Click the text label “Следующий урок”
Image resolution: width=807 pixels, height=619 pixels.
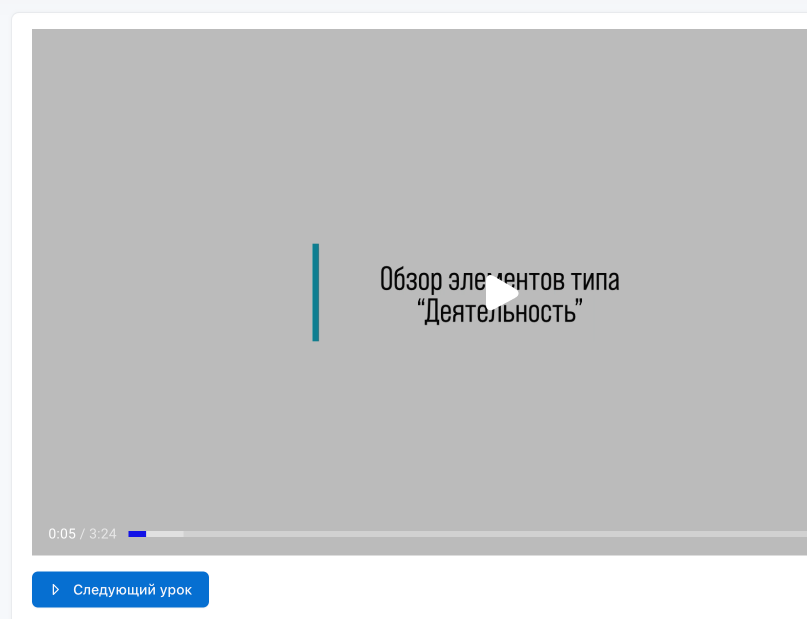[x=132, y=590]
